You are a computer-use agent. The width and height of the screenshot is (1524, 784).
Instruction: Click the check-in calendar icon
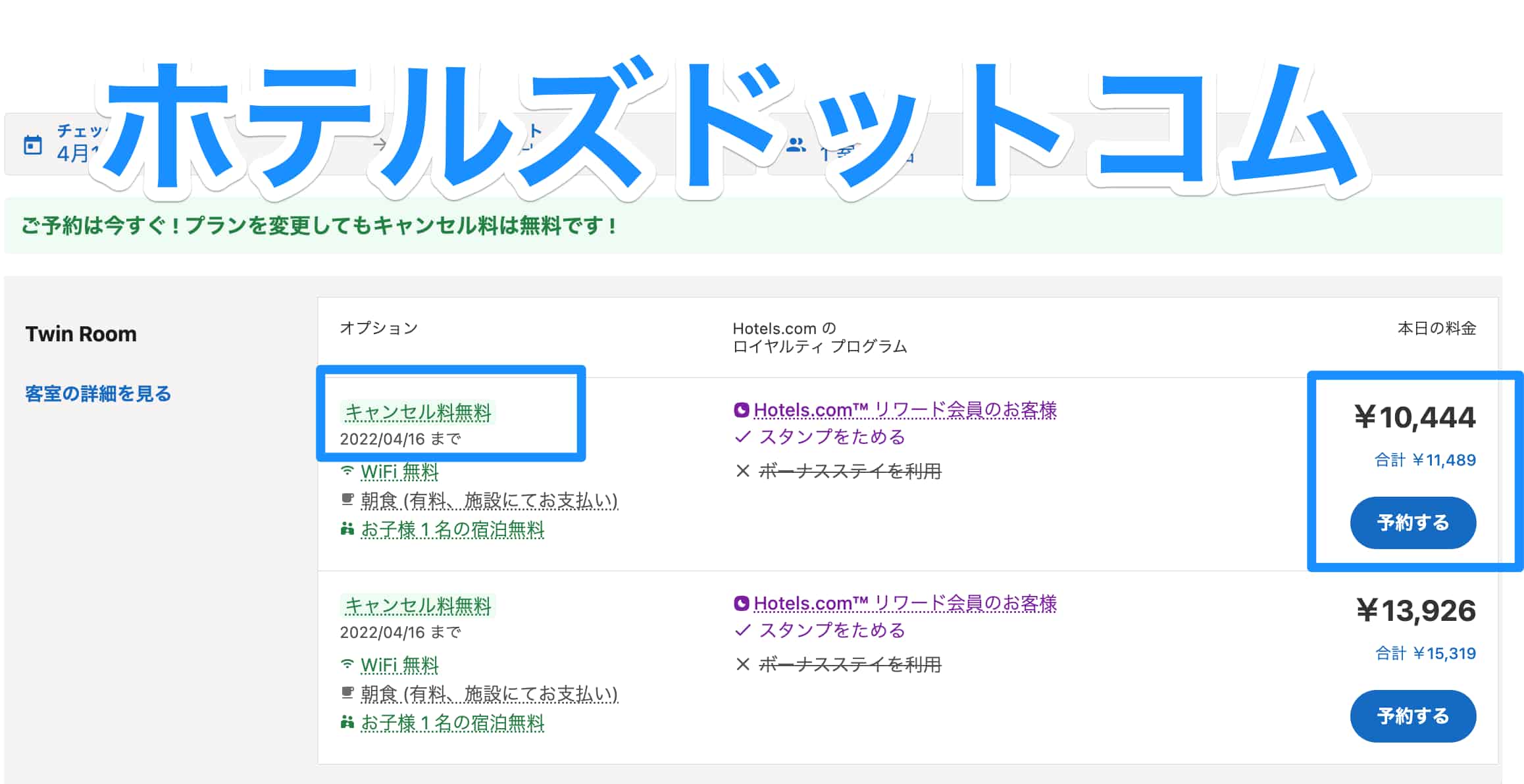[33, 145]
